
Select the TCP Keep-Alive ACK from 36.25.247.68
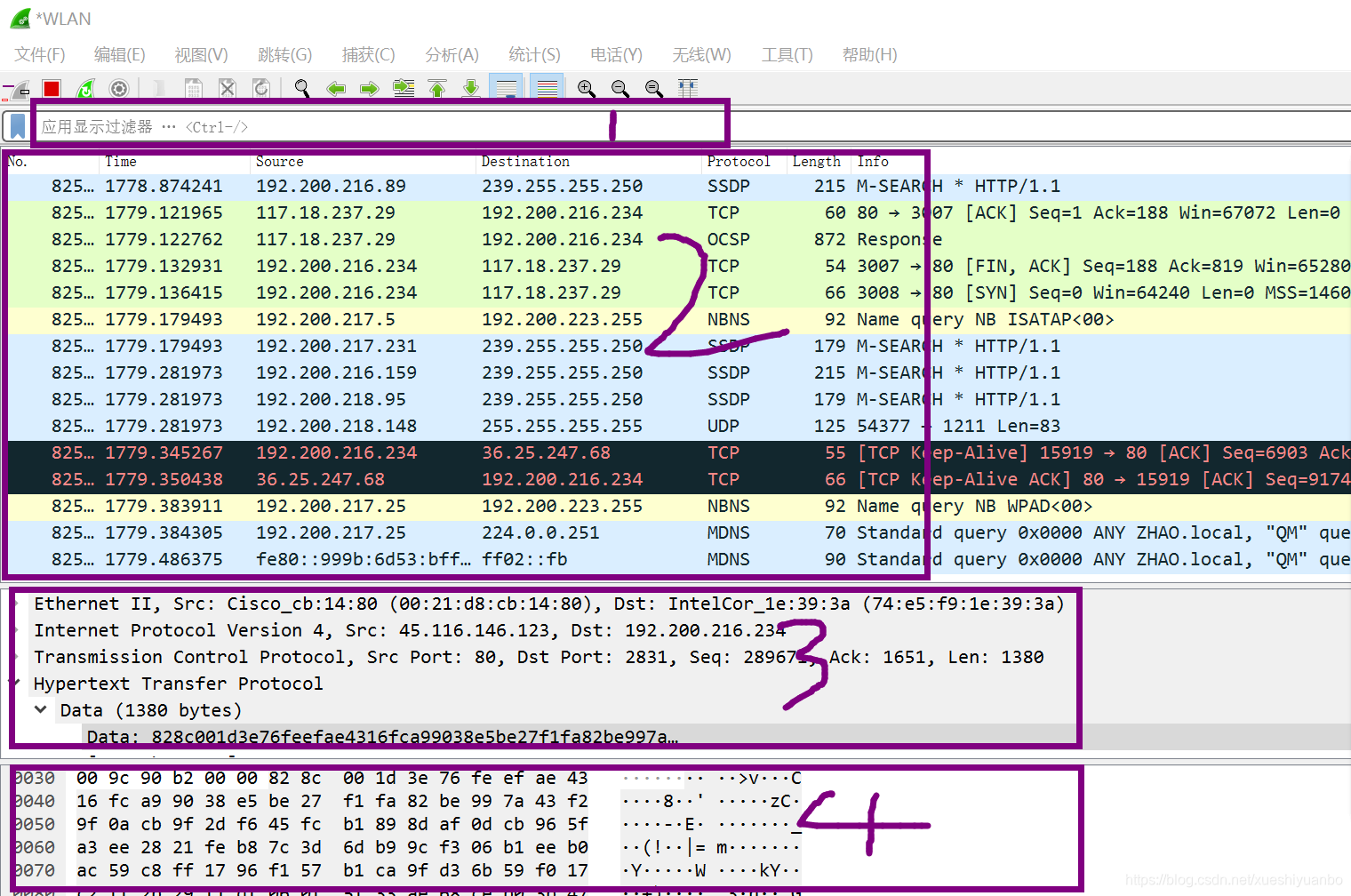click(675, 479)
